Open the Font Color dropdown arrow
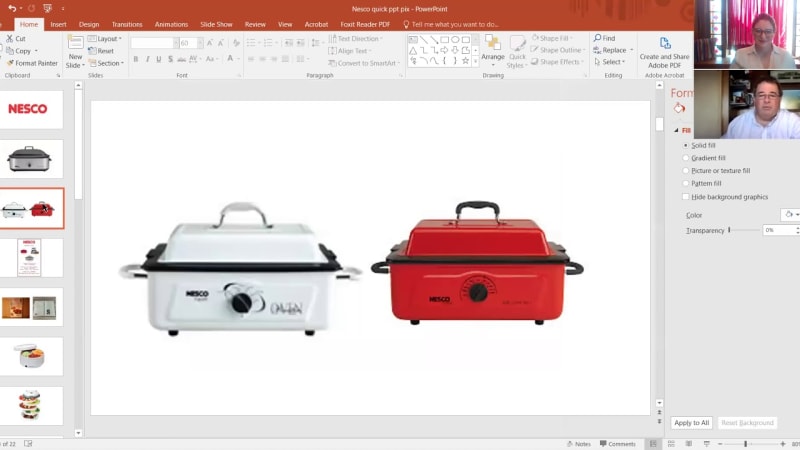This screenshot has width=800, height=450. coord(238,59)
